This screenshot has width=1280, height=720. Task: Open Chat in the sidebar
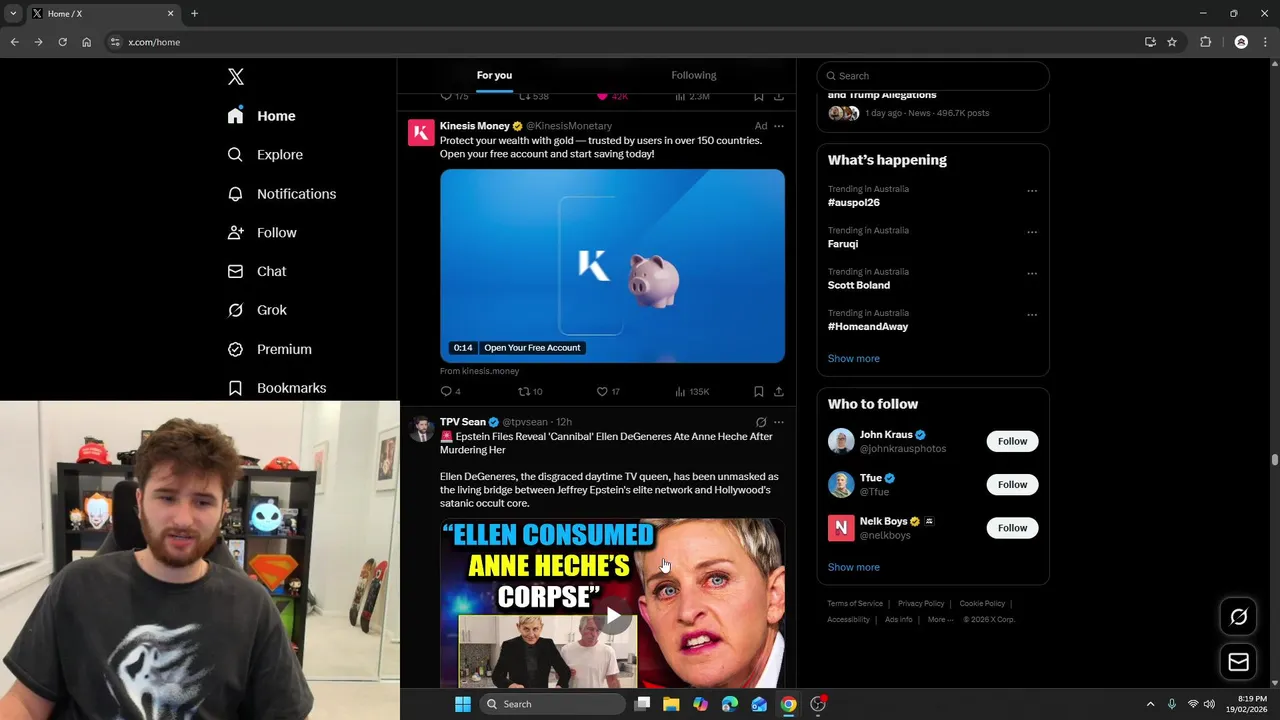click(257, 271)
